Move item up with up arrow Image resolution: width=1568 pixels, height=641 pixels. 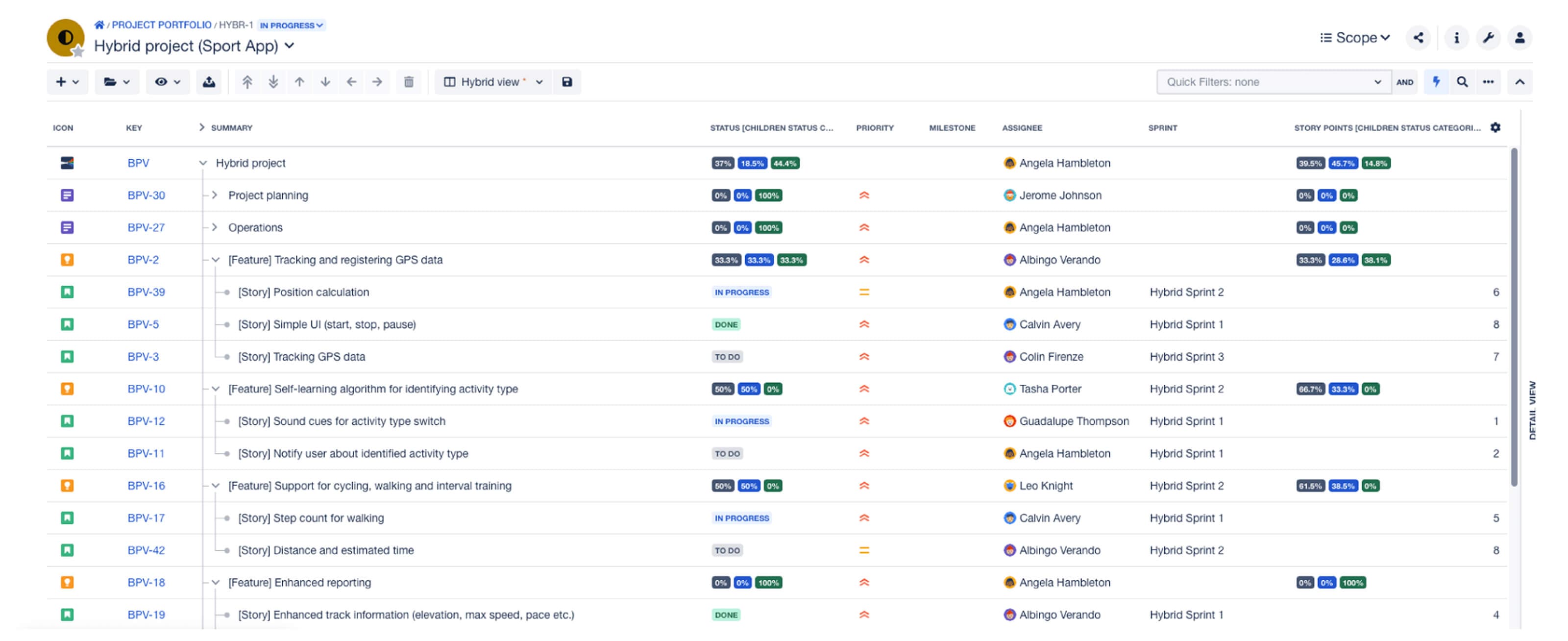pyautogui.click(x=299, y=81)
